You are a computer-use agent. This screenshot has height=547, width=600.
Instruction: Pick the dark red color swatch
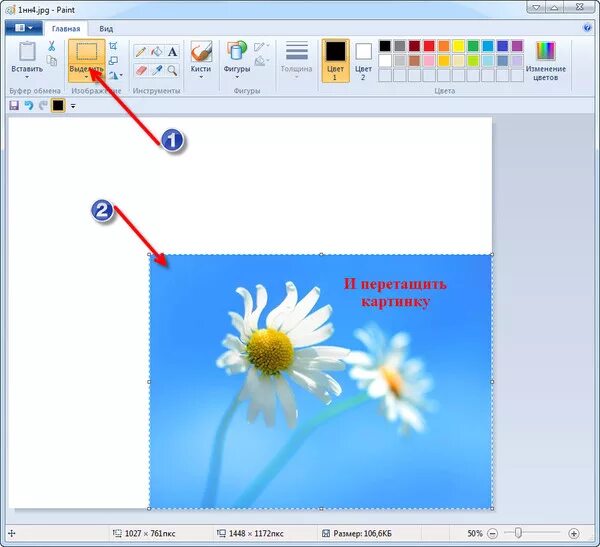(414, 46)
